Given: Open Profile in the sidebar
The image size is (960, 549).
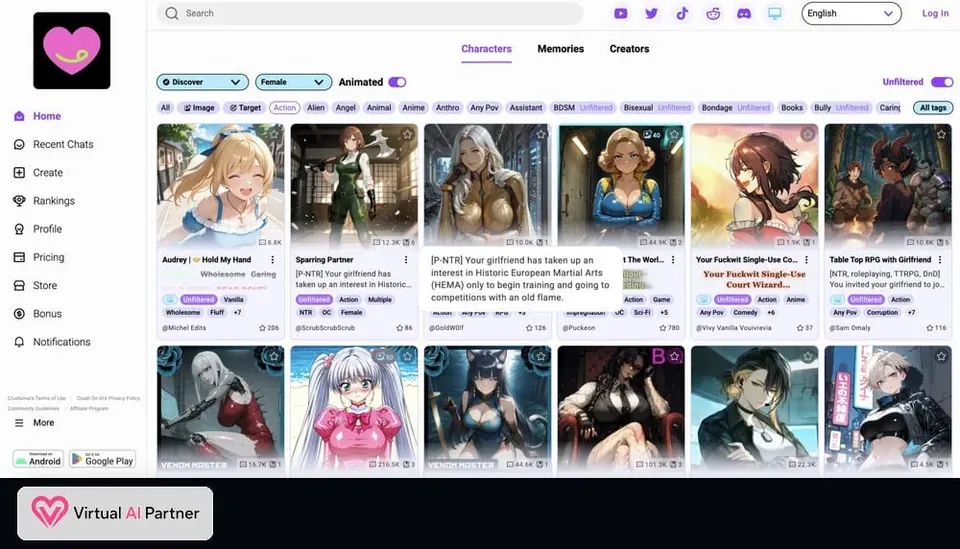Looking at the screenshot, I should [x=37, y=228].
